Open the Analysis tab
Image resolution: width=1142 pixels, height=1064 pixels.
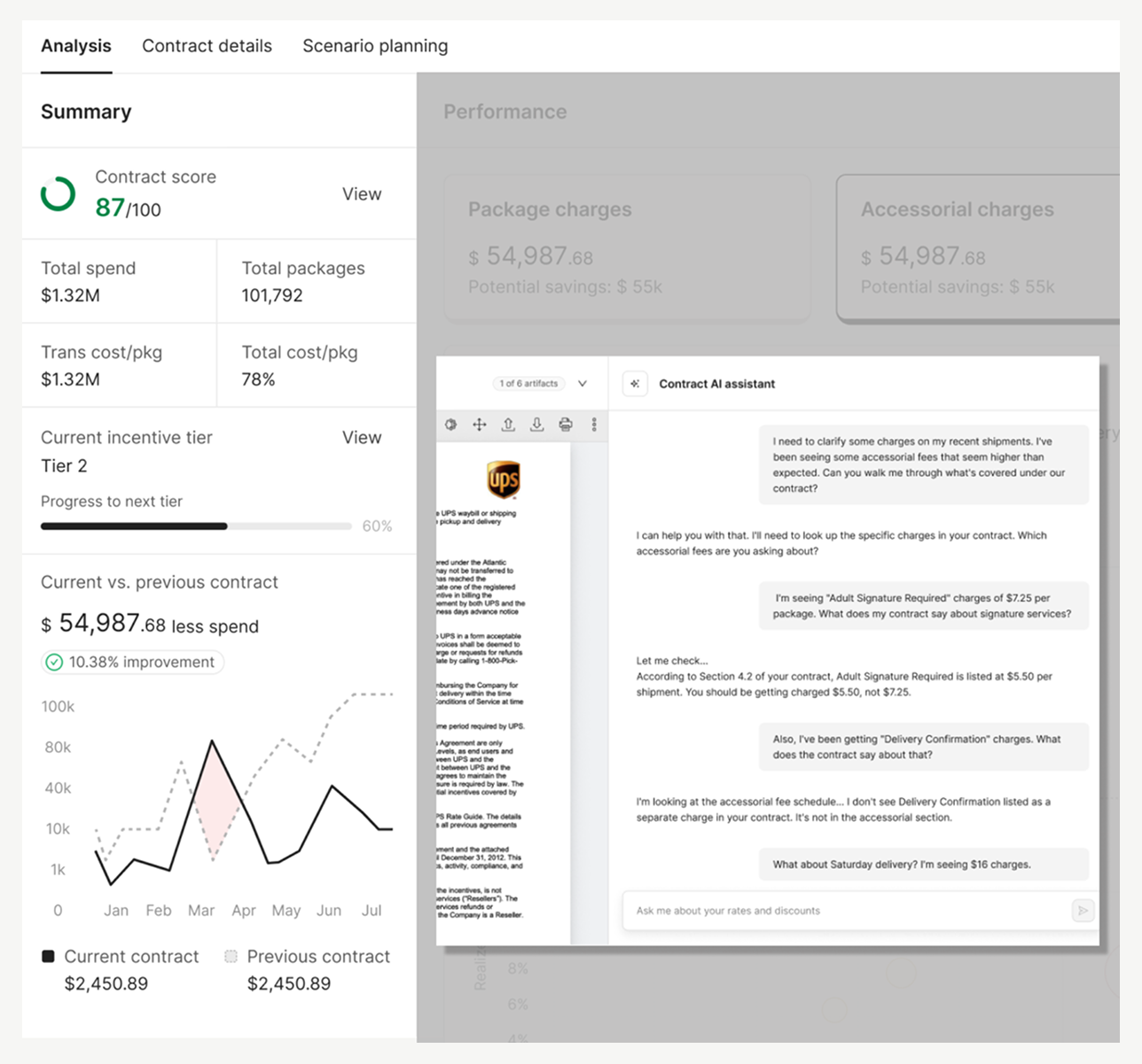(x=76, y=46)
